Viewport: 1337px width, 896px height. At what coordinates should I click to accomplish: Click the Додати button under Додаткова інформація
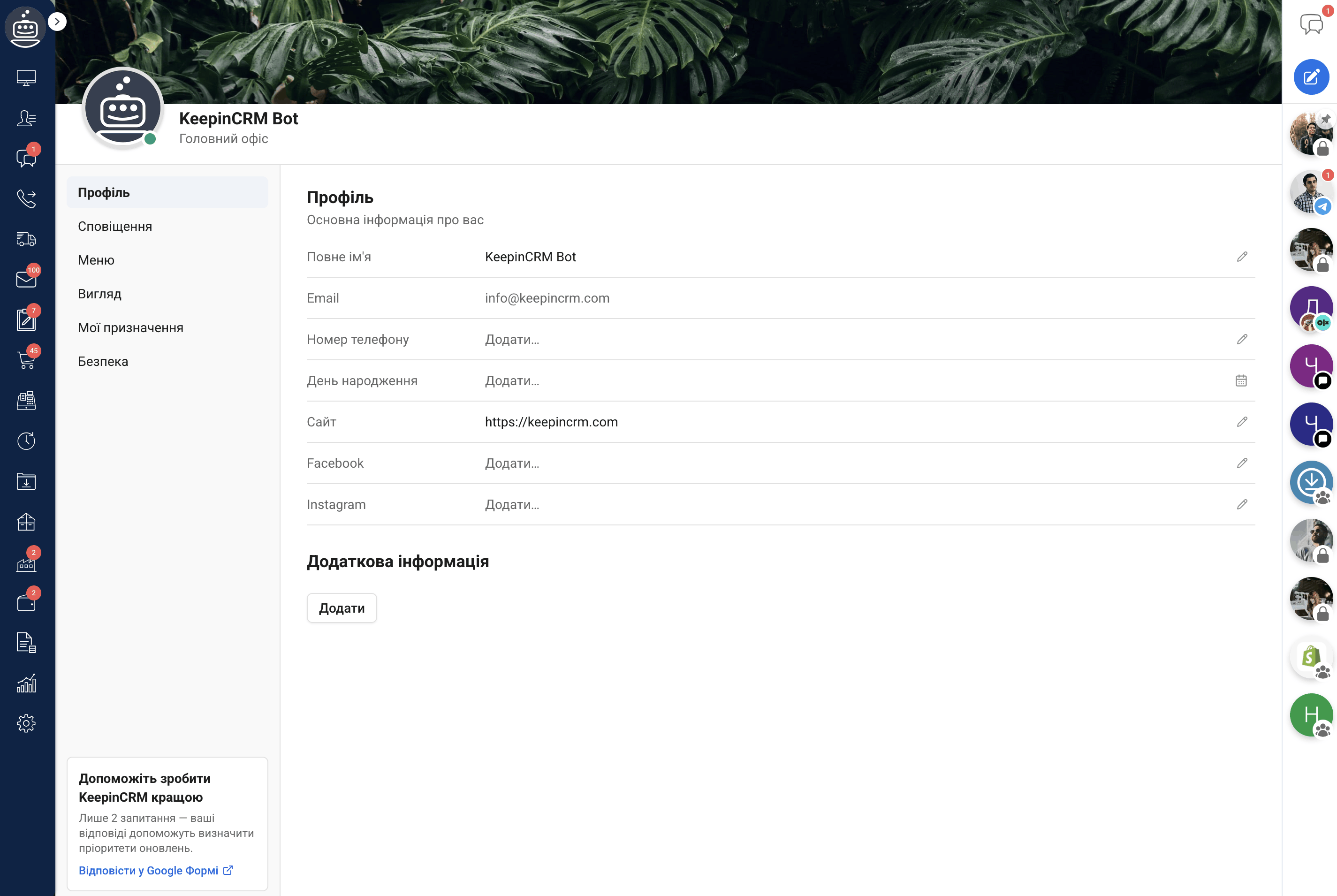pyautogui.click(x=342, y=608)
